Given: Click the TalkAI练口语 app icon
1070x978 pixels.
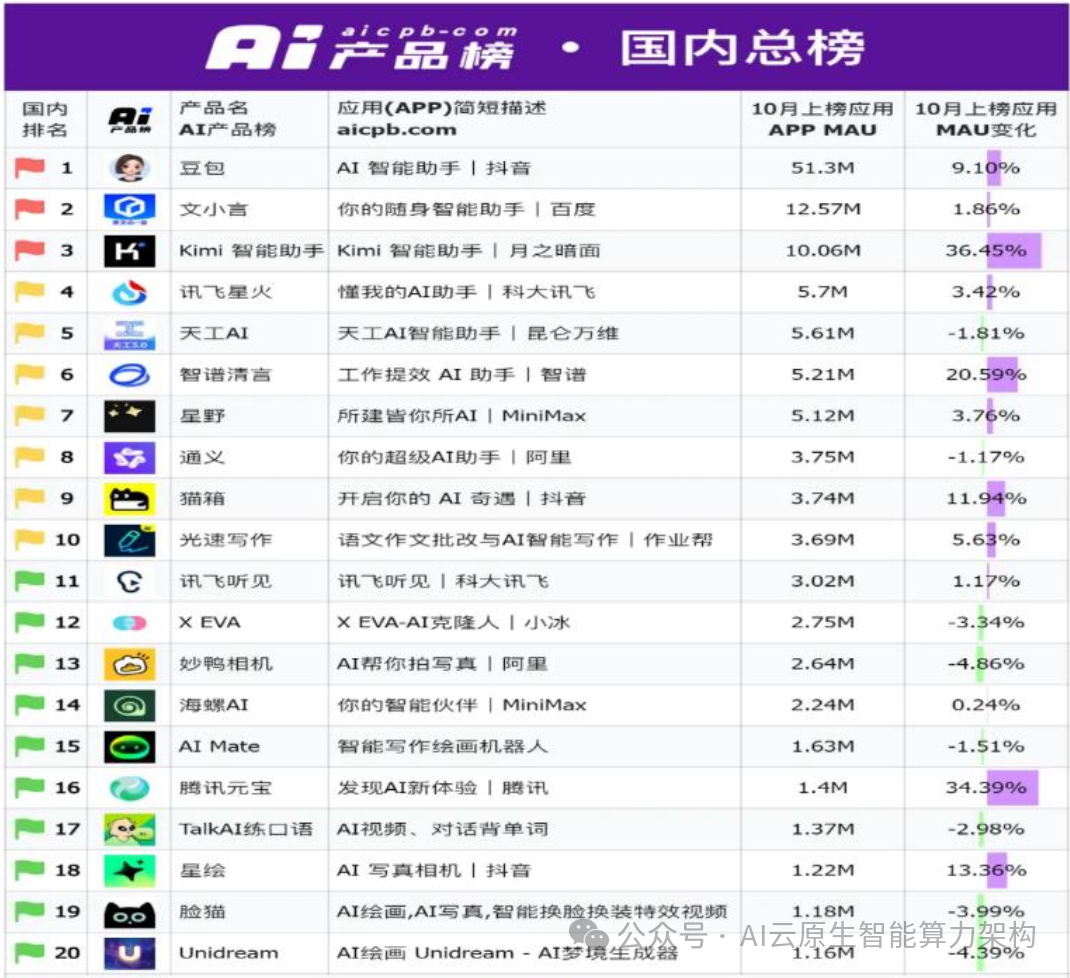Looking at the screenshot, I should tap(130, 829).
